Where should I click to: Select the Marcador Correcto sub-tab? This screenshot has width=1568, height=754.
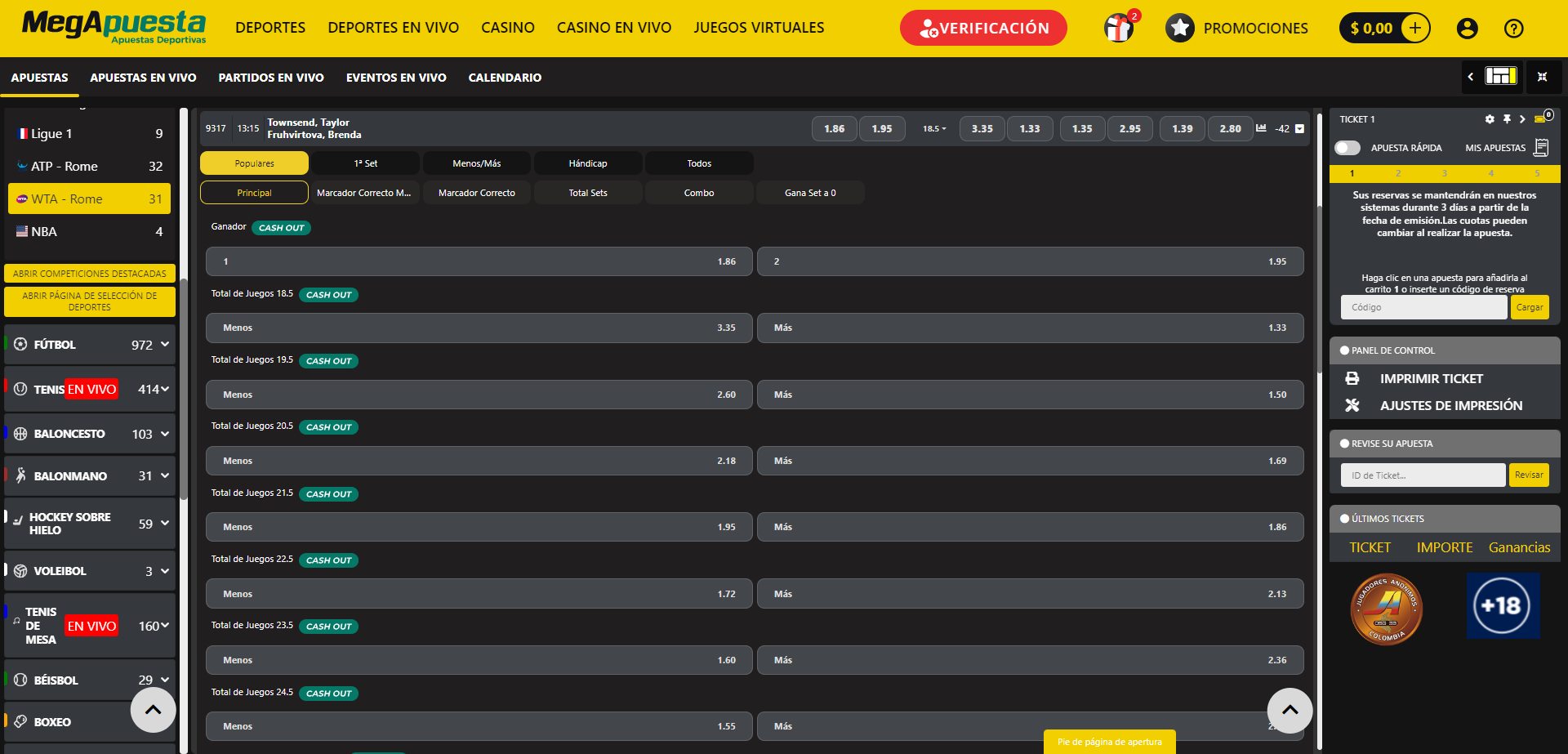[x=477, y=193]
